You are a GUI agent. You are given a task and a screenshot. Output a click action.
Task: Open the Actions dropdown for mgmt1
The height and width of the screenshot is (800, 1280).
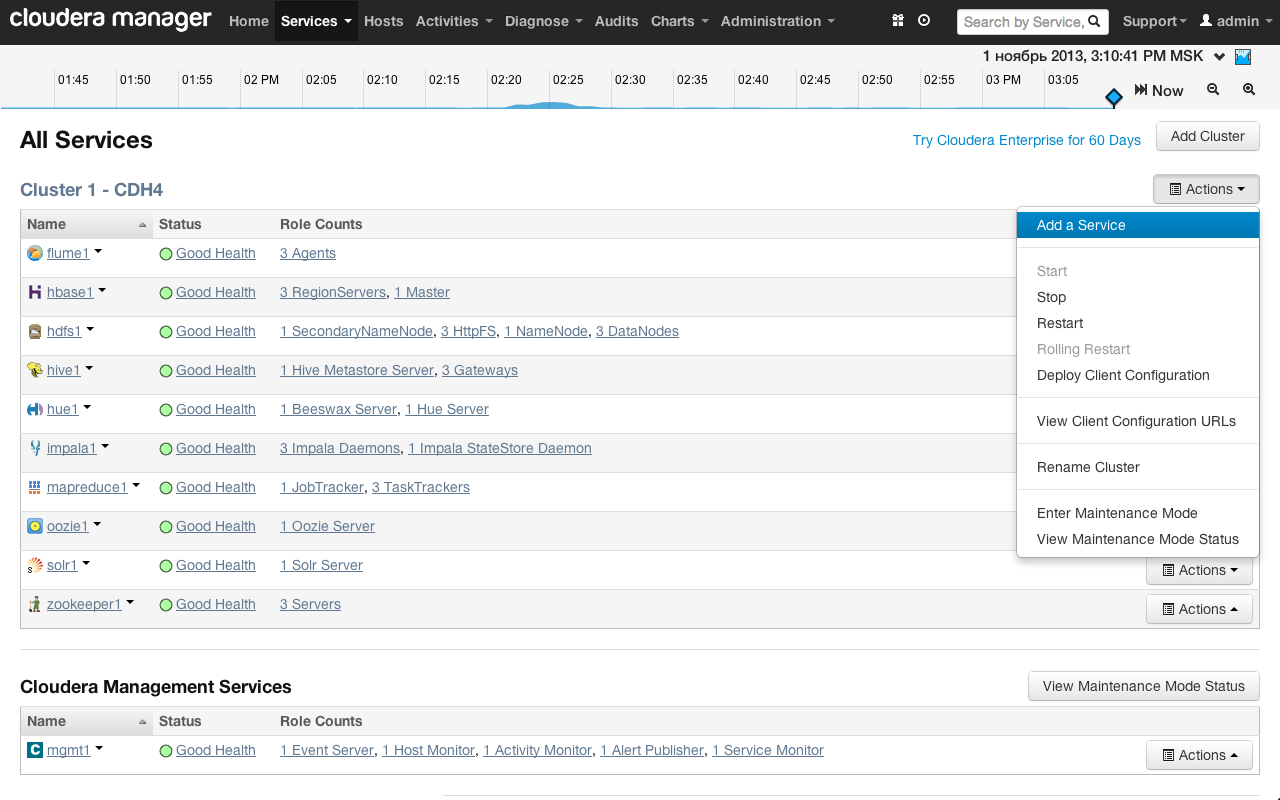point(1199,755)
